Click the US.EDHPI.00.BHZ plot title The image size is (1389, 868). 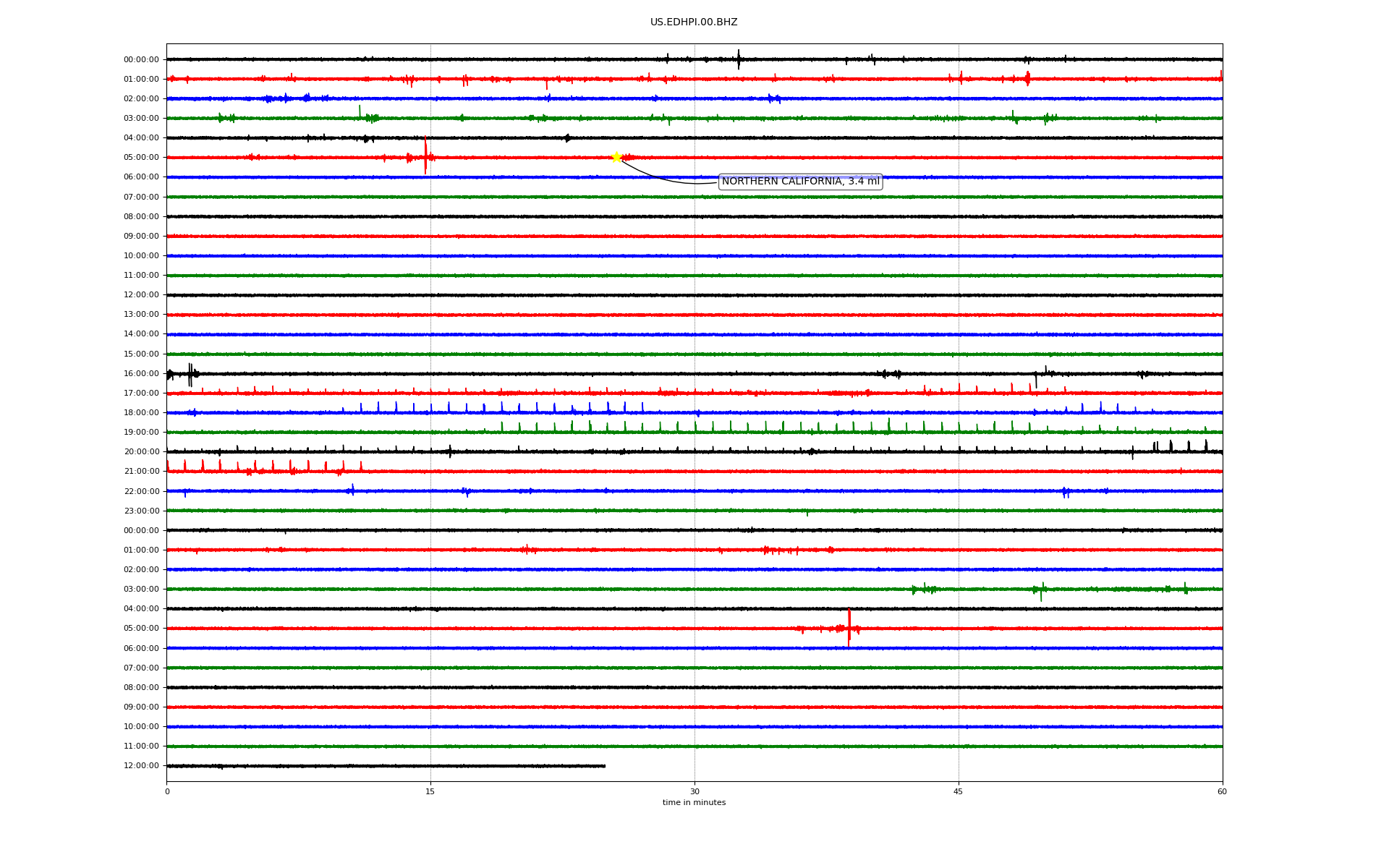coord(693,22)
